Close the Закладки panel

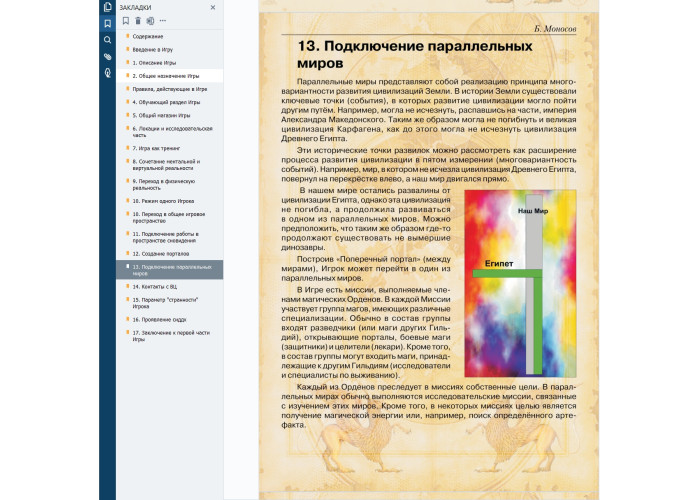click(x=212, y=7)
